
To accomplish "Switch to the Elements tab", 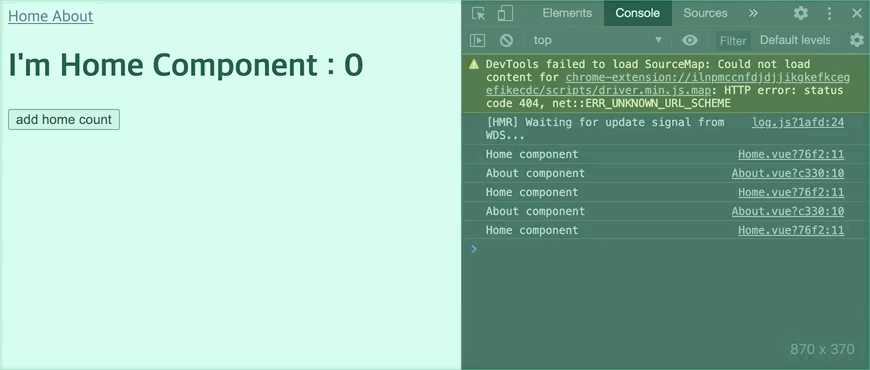I will click(x=567, y=13).
